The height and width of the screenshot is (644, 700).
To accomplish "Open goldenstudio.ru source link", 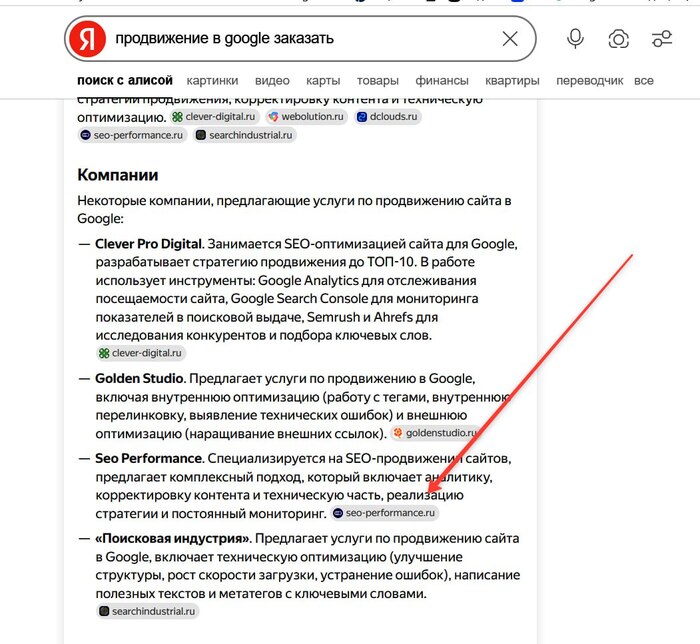I will pyautogui.click(x=435, y=433).
